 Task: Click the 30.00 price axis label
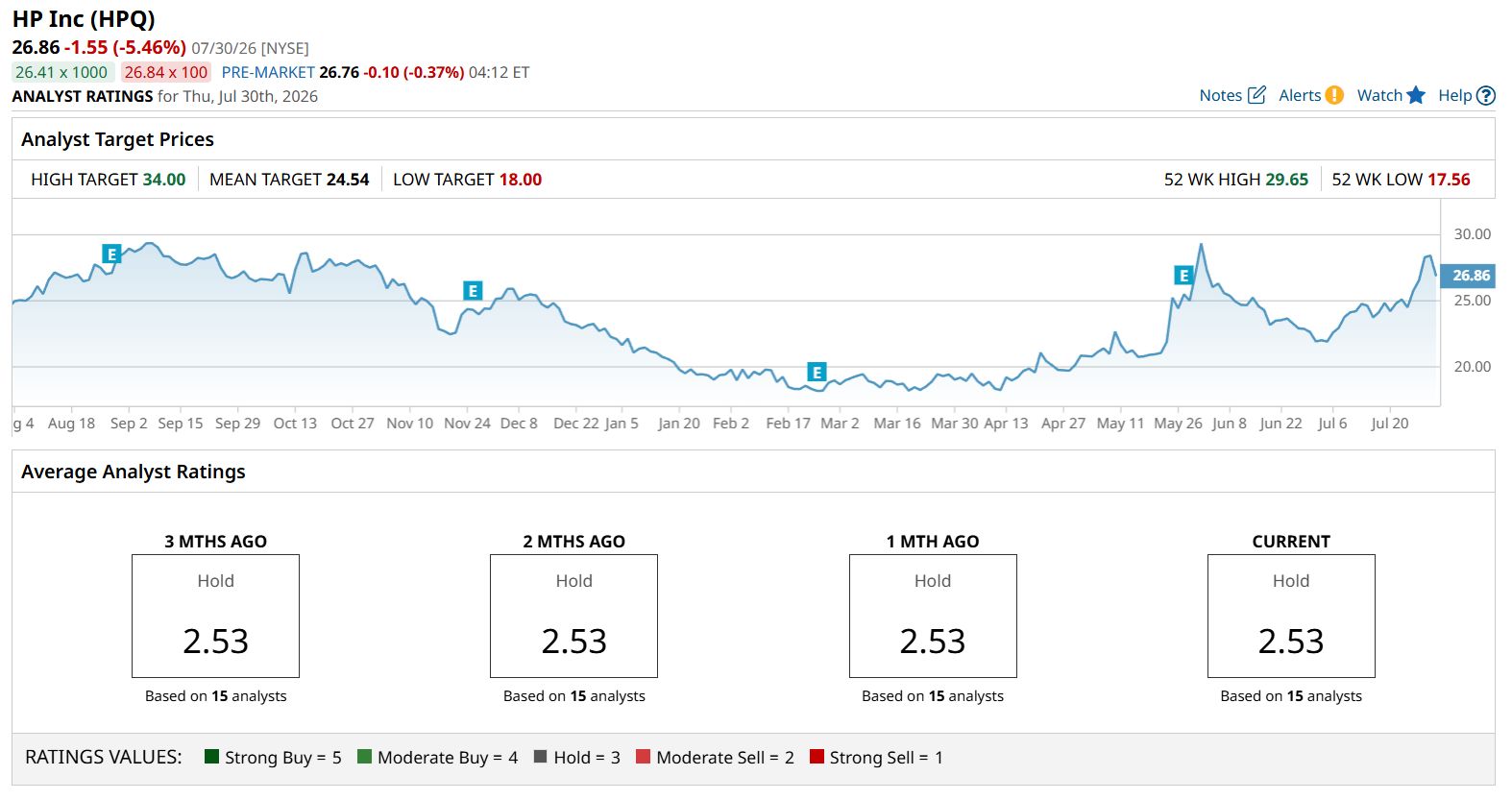(1473, 234)
